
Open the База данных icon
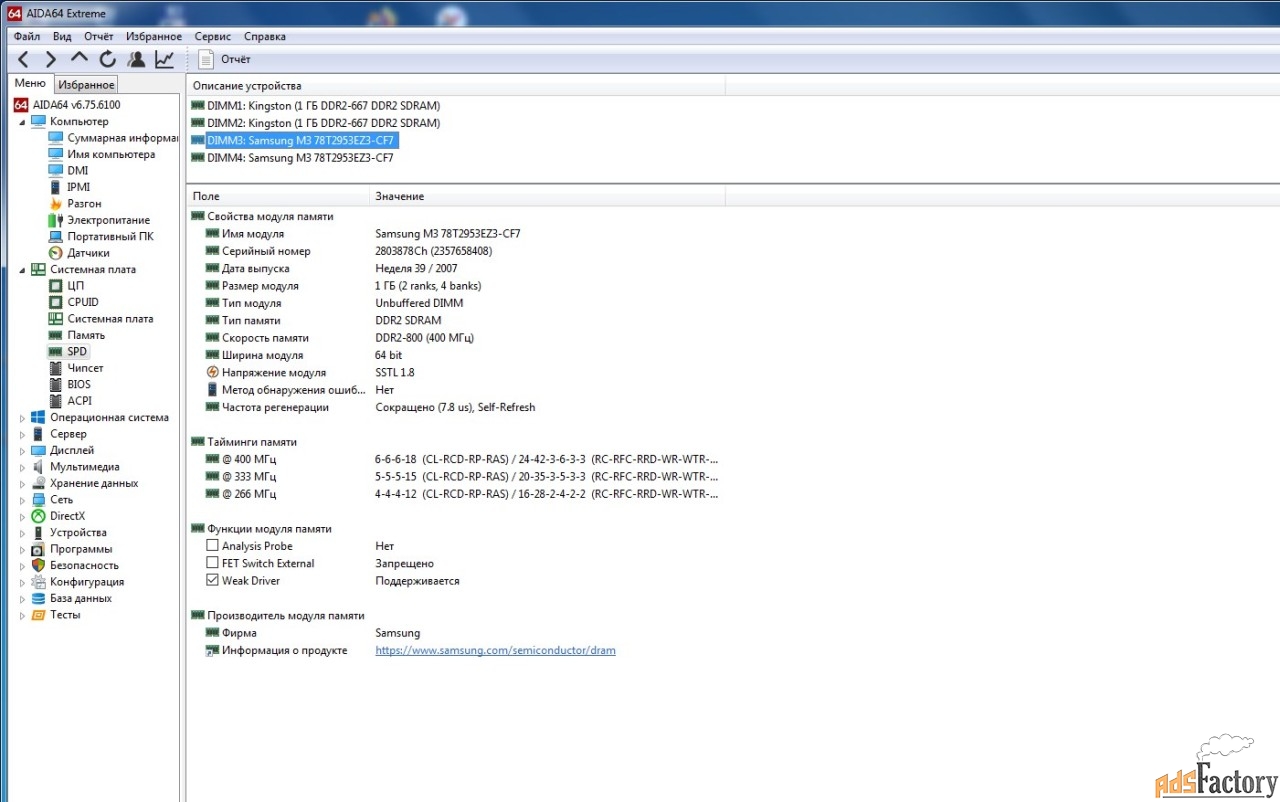click(38, 598)
